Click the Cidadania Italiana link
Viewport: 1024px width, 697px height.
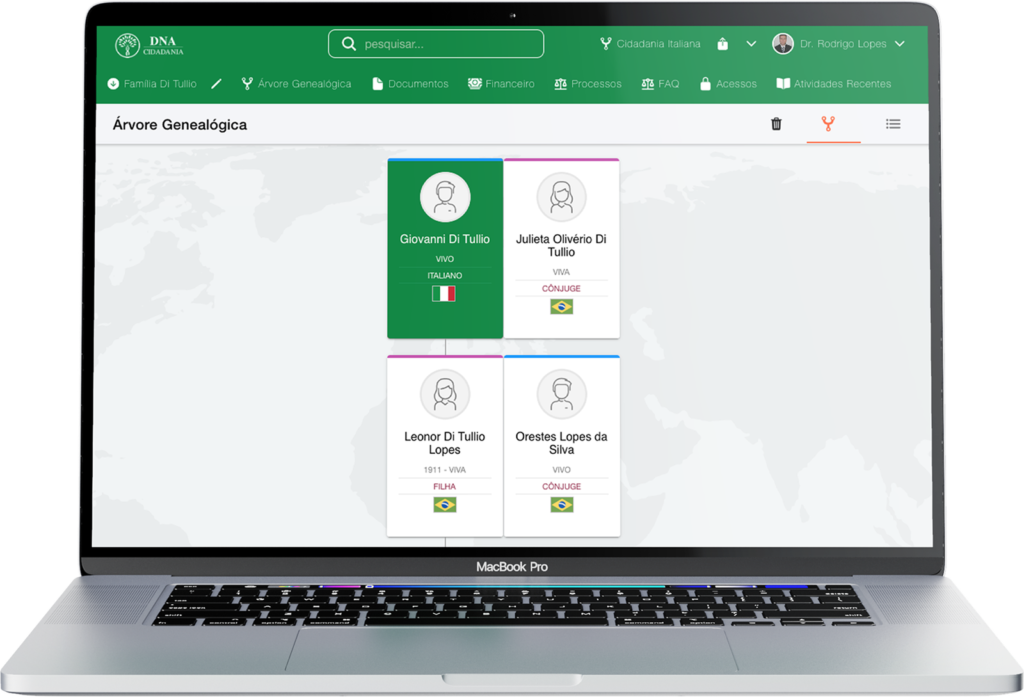coord(650,44)
